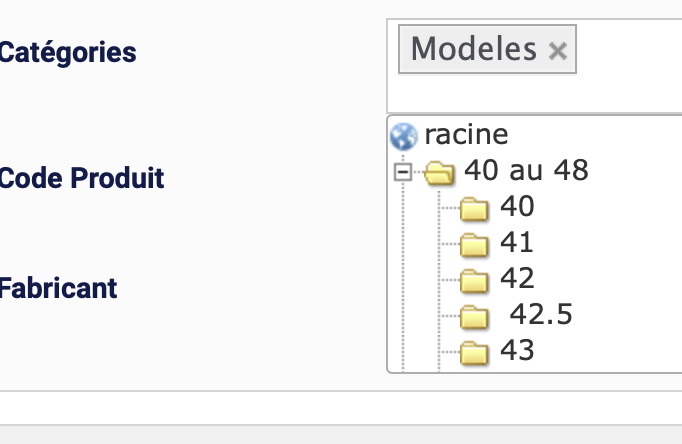Select the 40 au 48 category label
Image resolution: width=682 pixels, height=444 pixels.
coord(526,171)
